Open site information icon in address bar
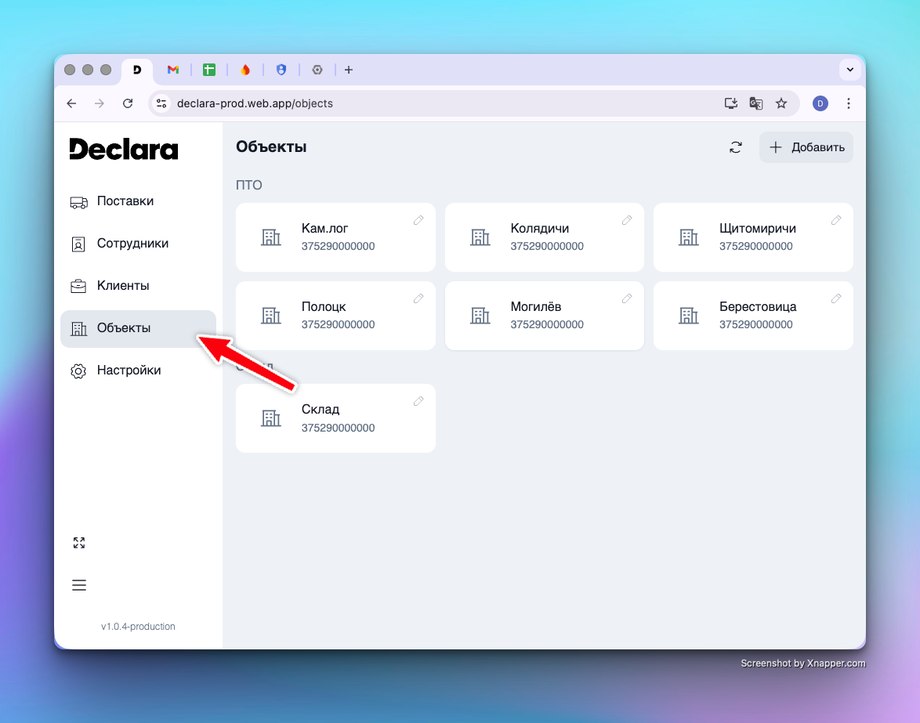Viewport: 920px width, 723px height. tap(161, 103)
